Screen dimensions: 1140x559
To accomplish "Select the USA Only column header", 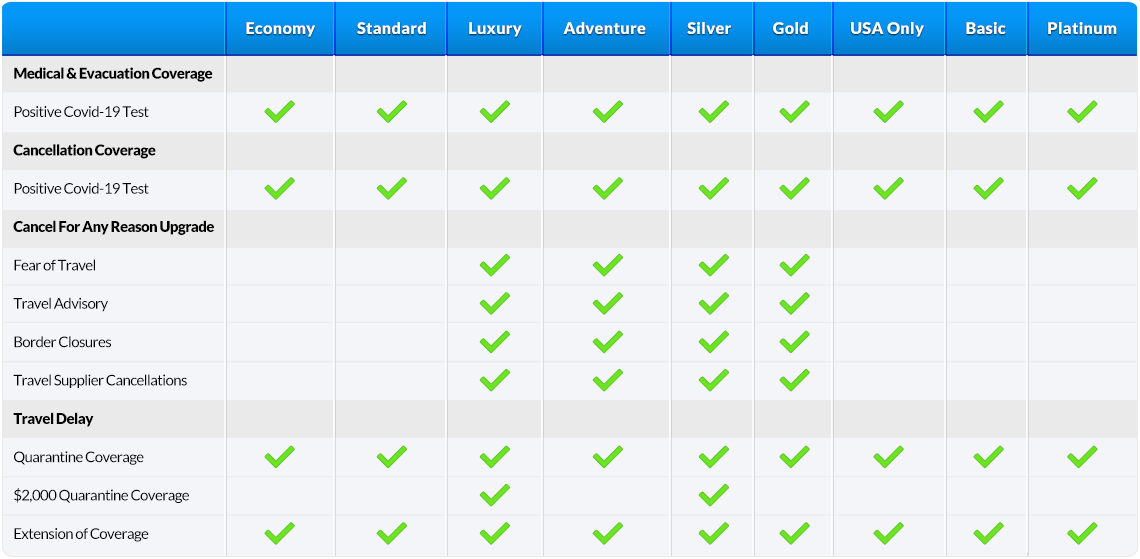I will coord(888,29).
